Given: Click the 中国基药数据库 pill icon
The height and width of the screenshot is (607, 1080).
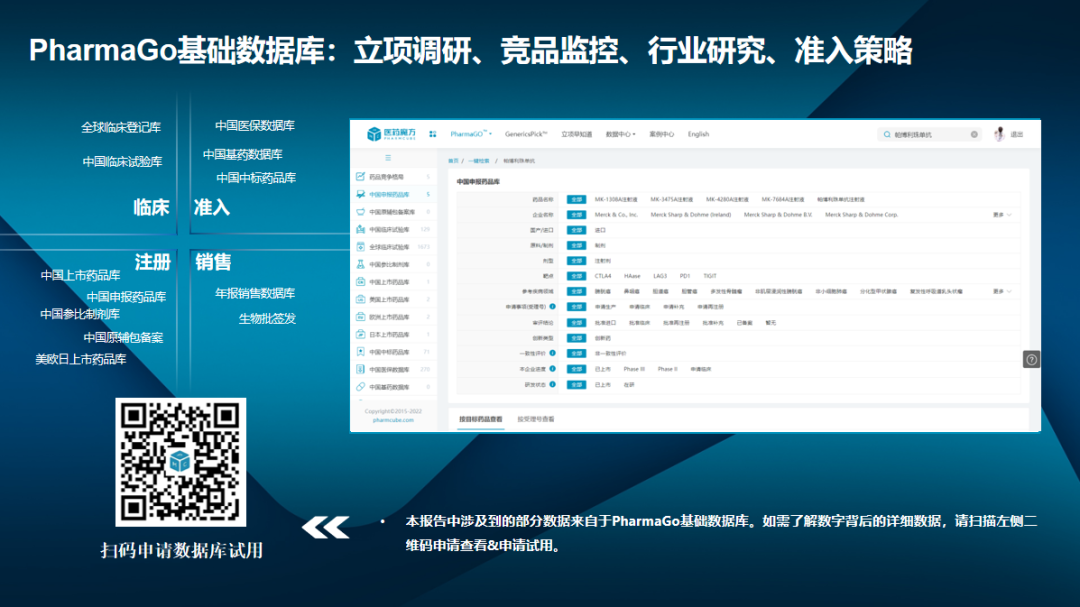Looking at the screenshot, I should 360,387.
